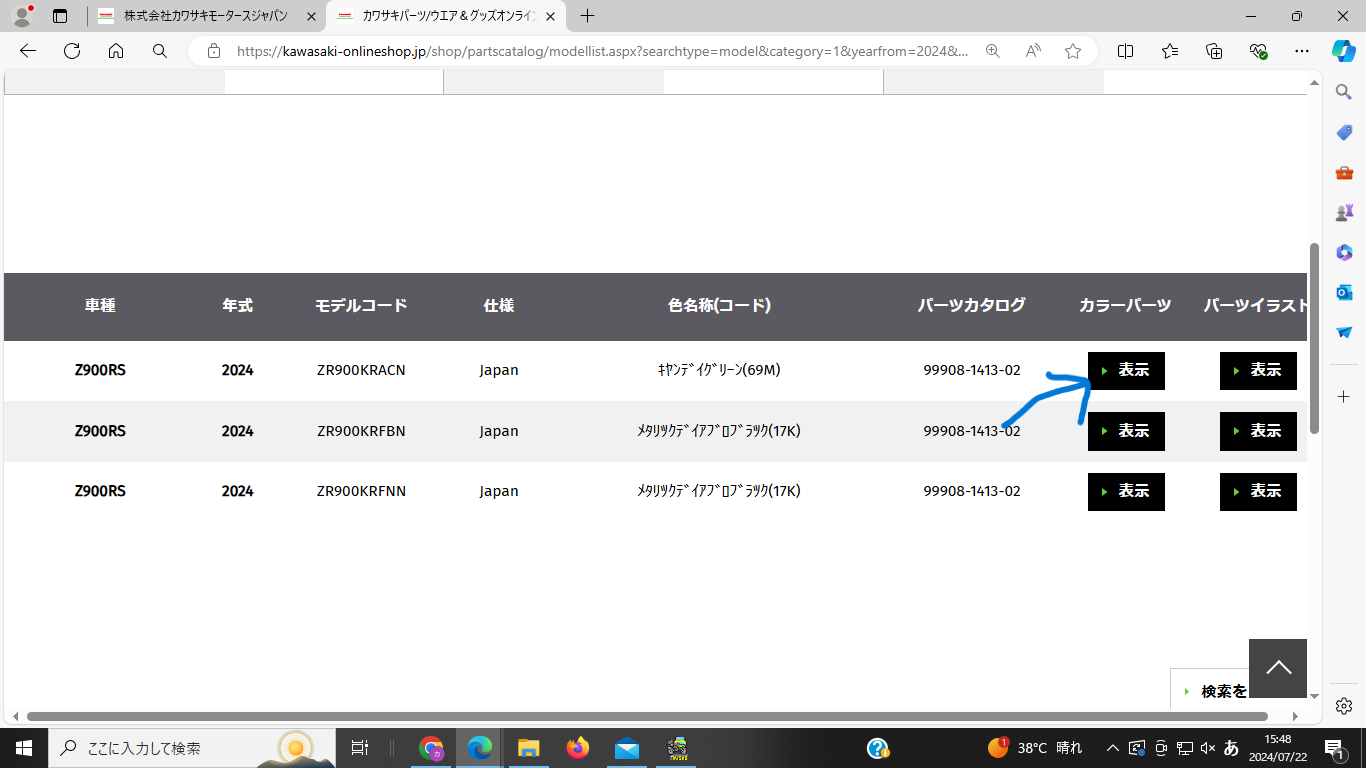Open the Microsoft 365 icon in the sidebar
Screen dimensions: 1366x768
[x=1344, y=252]
